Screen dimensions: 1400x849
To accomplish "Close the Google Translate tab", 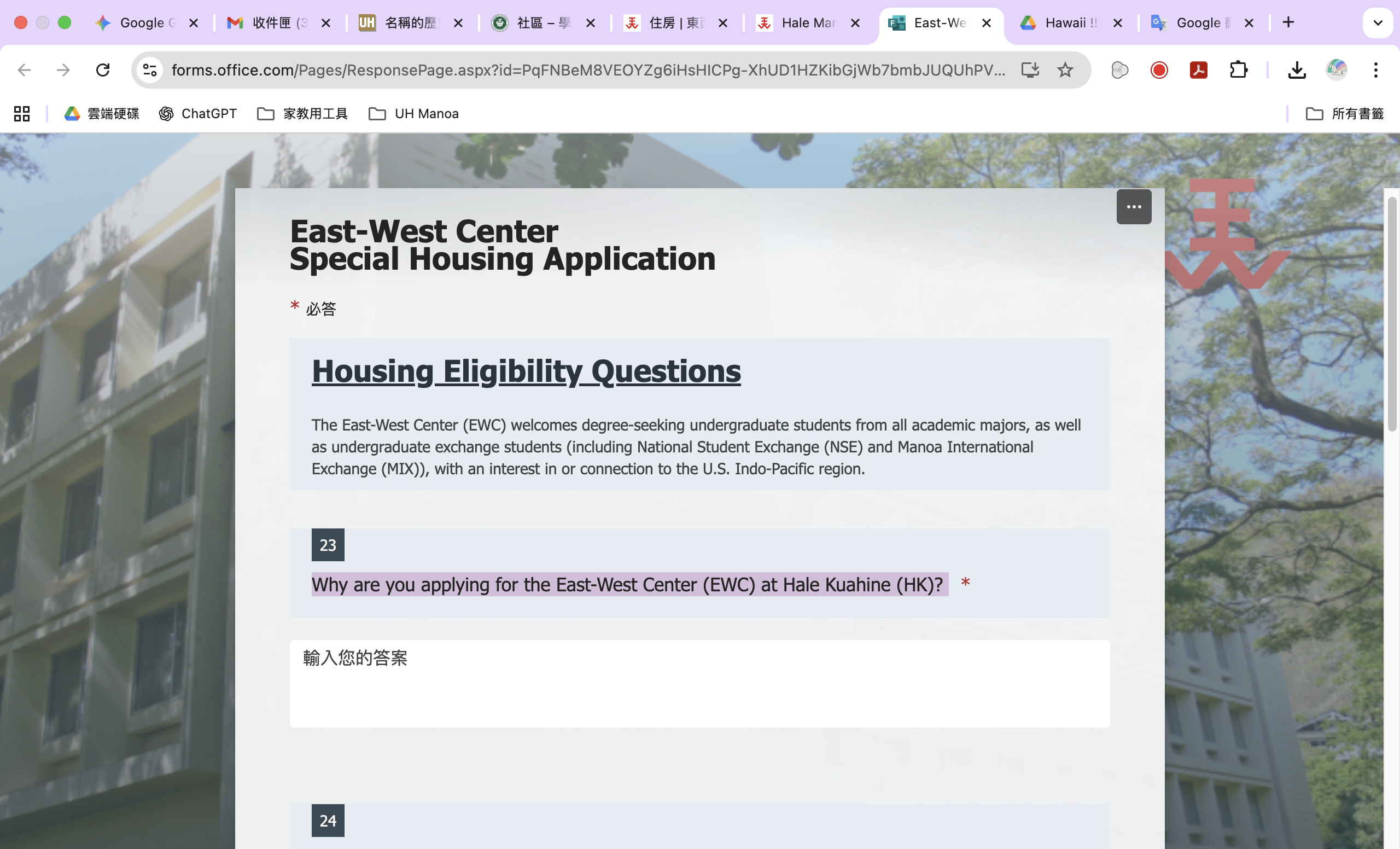I will [x=1249, y=23].
